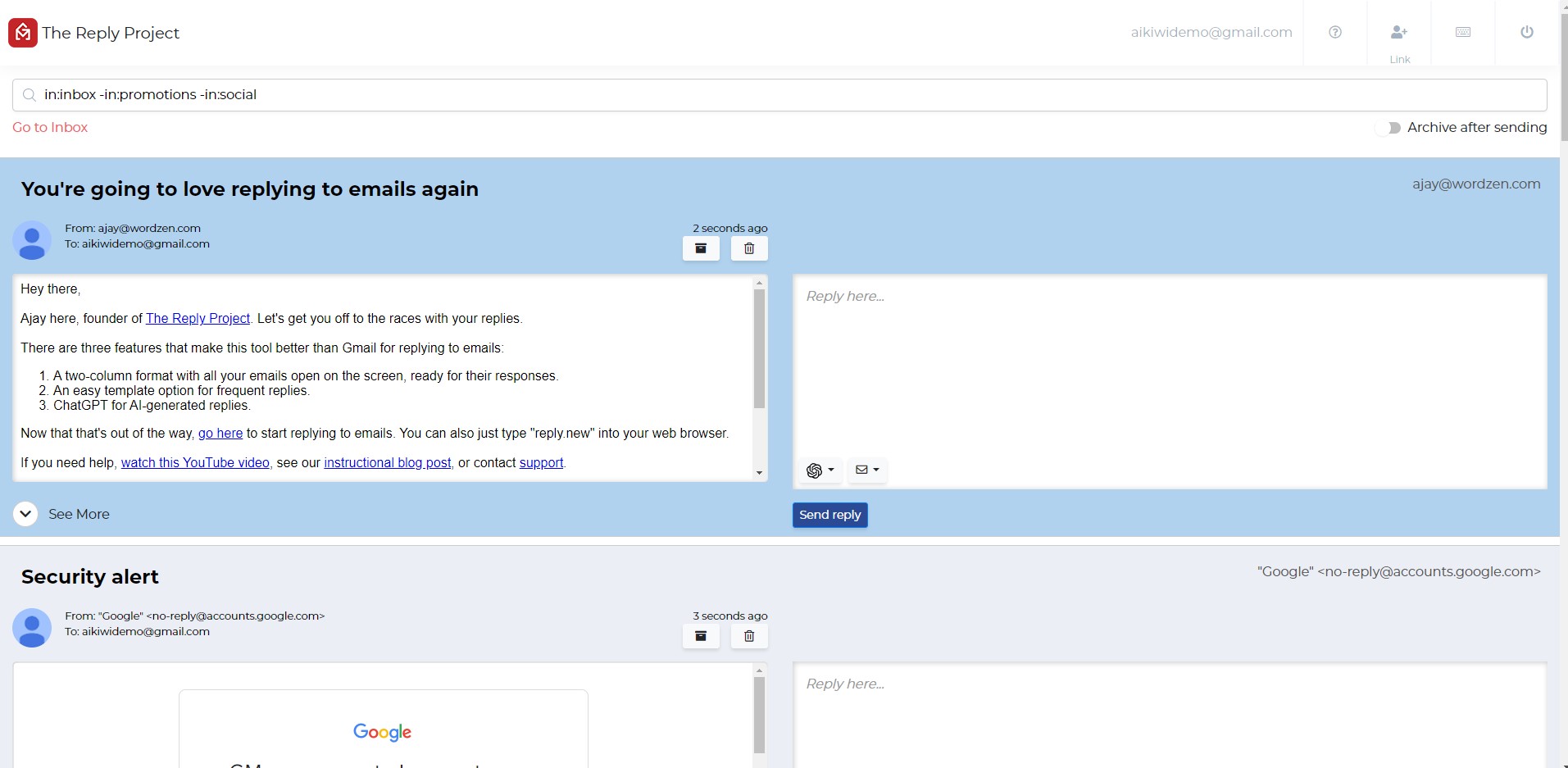1568x768 pixels.
Task: Click 'An easy template option' list item
Action: tap(181, 390)
